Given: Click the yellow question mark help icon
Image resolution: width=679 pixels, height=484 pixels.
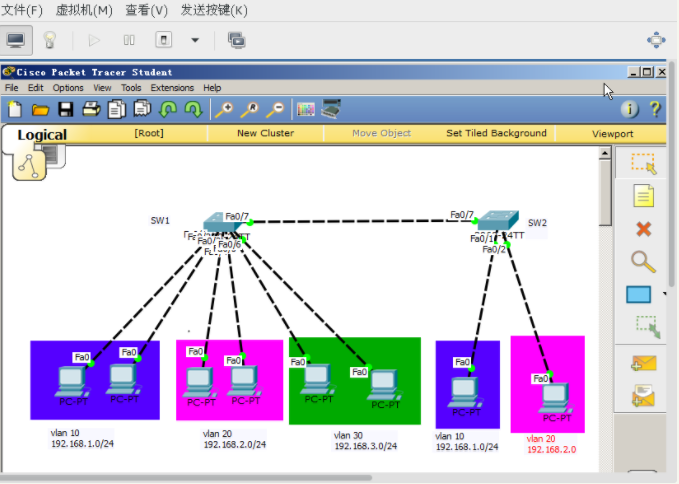Looking at the screenshot, I should click(x=655, y=109).
